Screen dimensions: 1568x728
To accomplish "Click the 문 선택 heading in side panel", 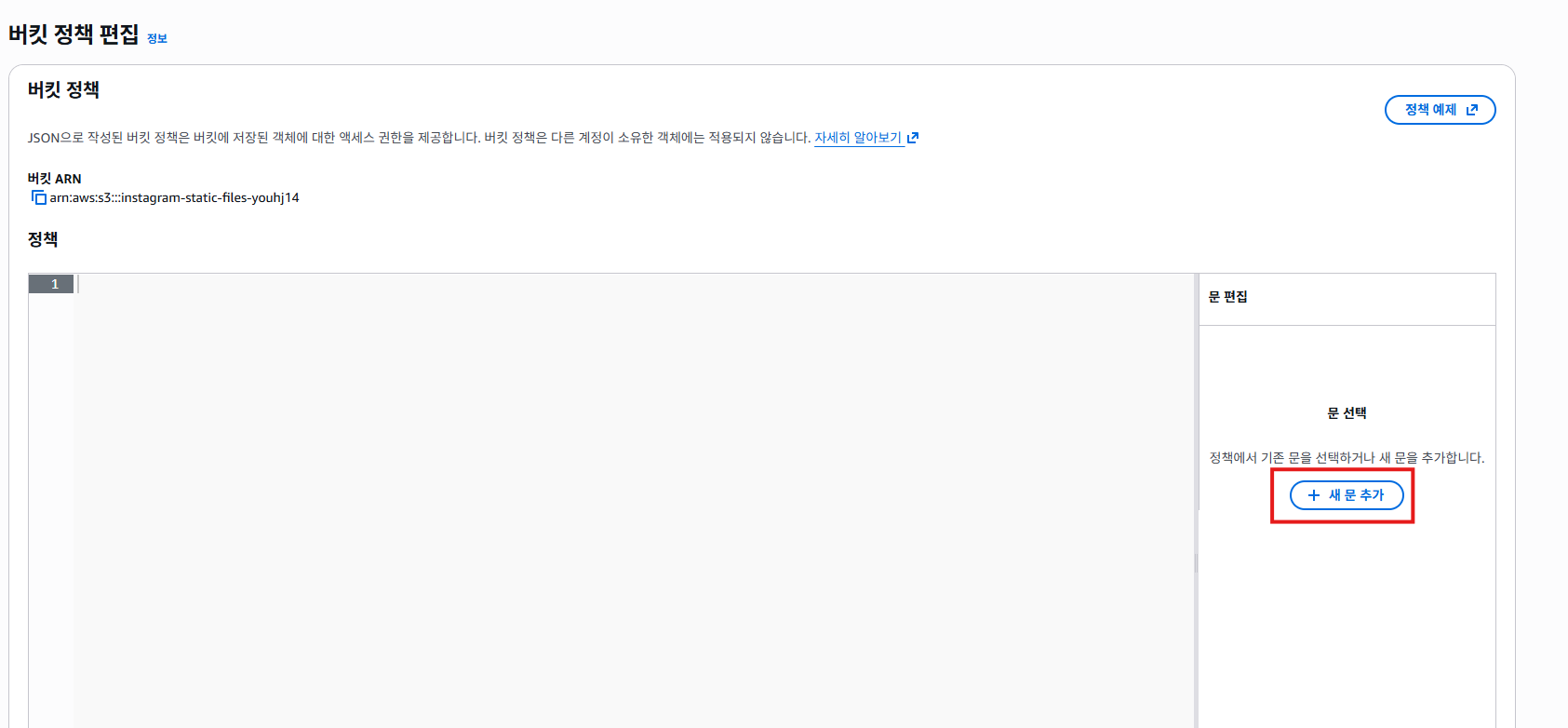I will (1347, 413).
